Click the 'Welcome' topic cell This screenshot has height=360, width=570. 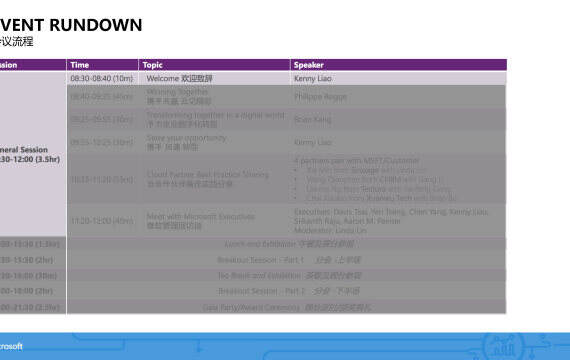click(214, 78)
